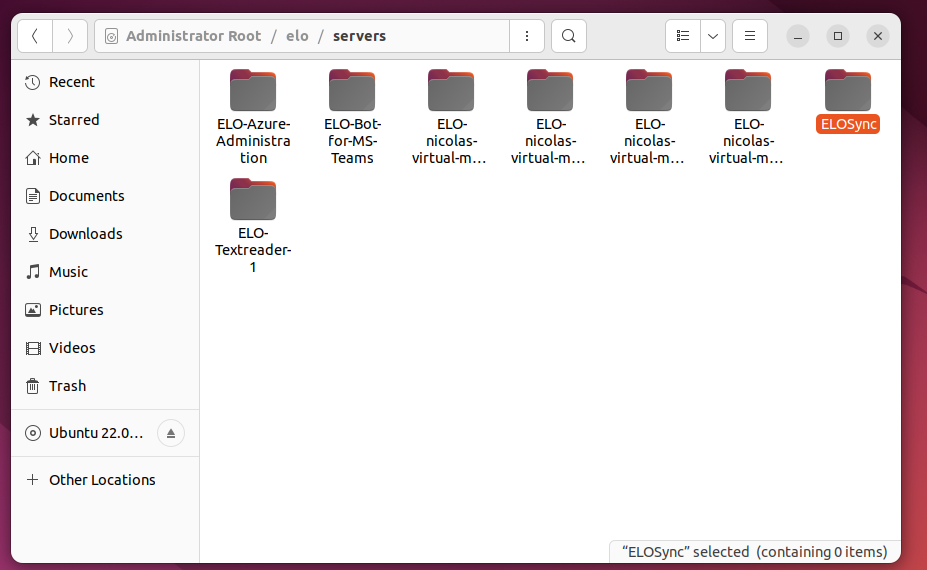
Task: Toggle list view mode button
Action: coord(683,36)
